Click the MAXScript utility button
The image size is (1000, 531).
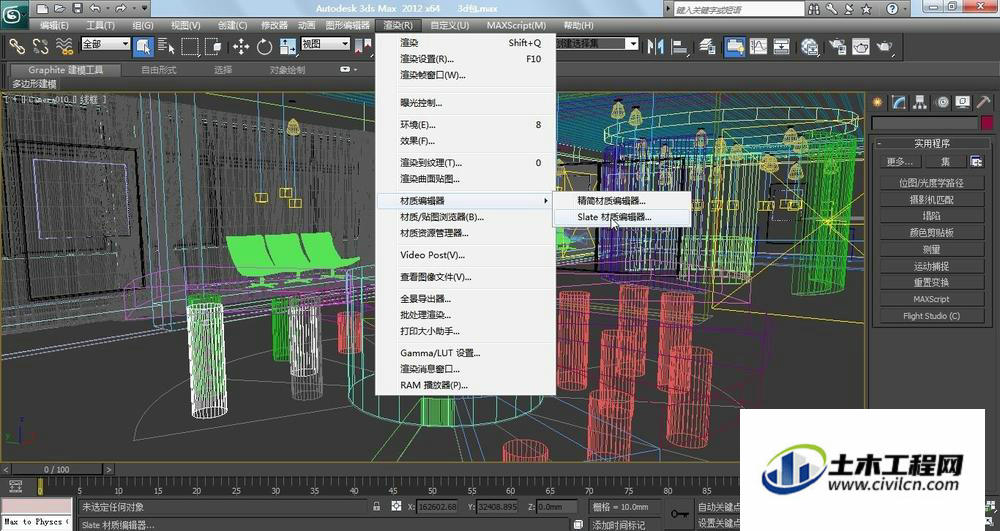(931, 299)
